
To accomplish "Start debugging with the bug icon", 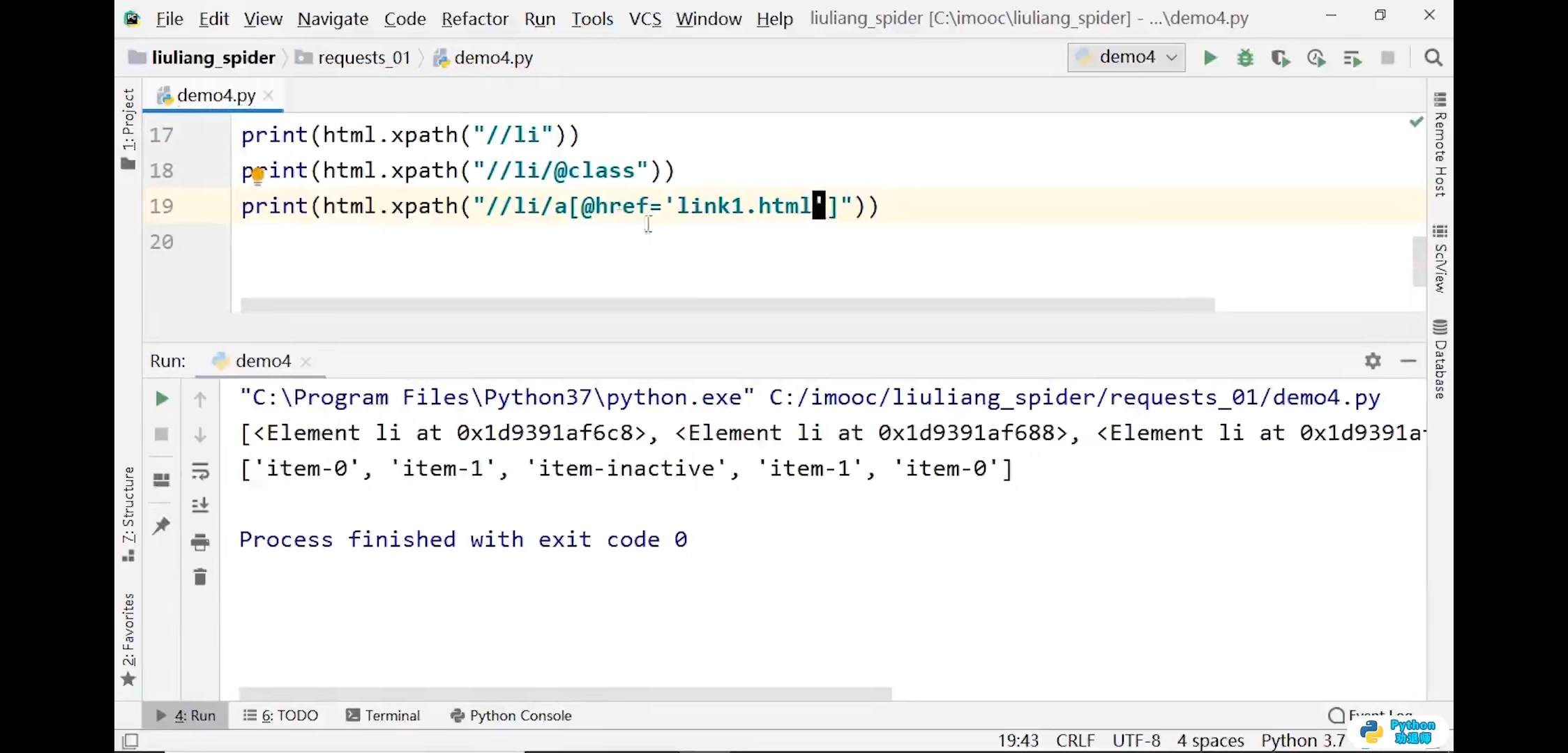I will 1245,58.
